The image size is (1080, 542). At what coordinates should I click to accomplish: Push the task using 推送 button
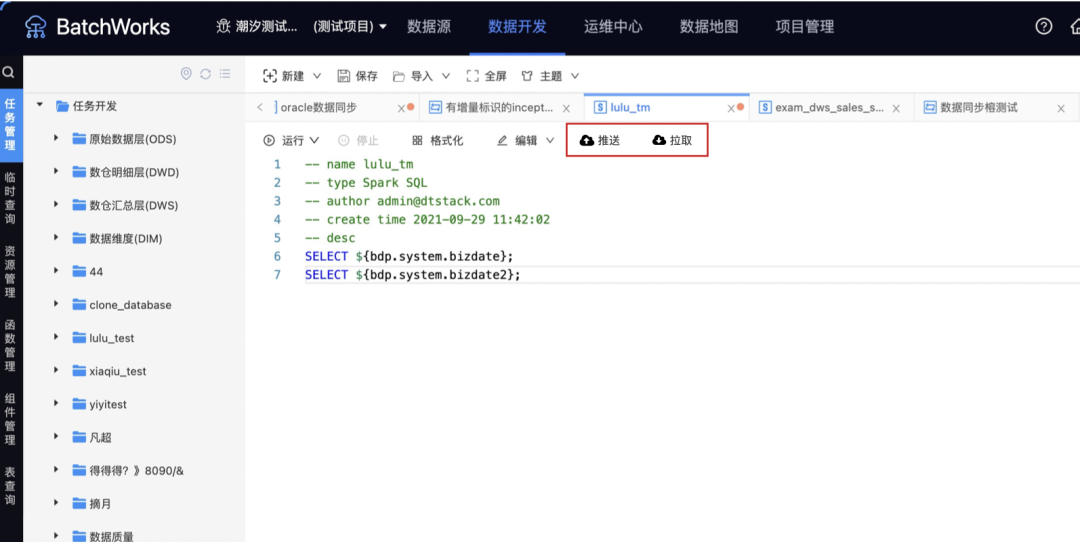click(600, 141)
